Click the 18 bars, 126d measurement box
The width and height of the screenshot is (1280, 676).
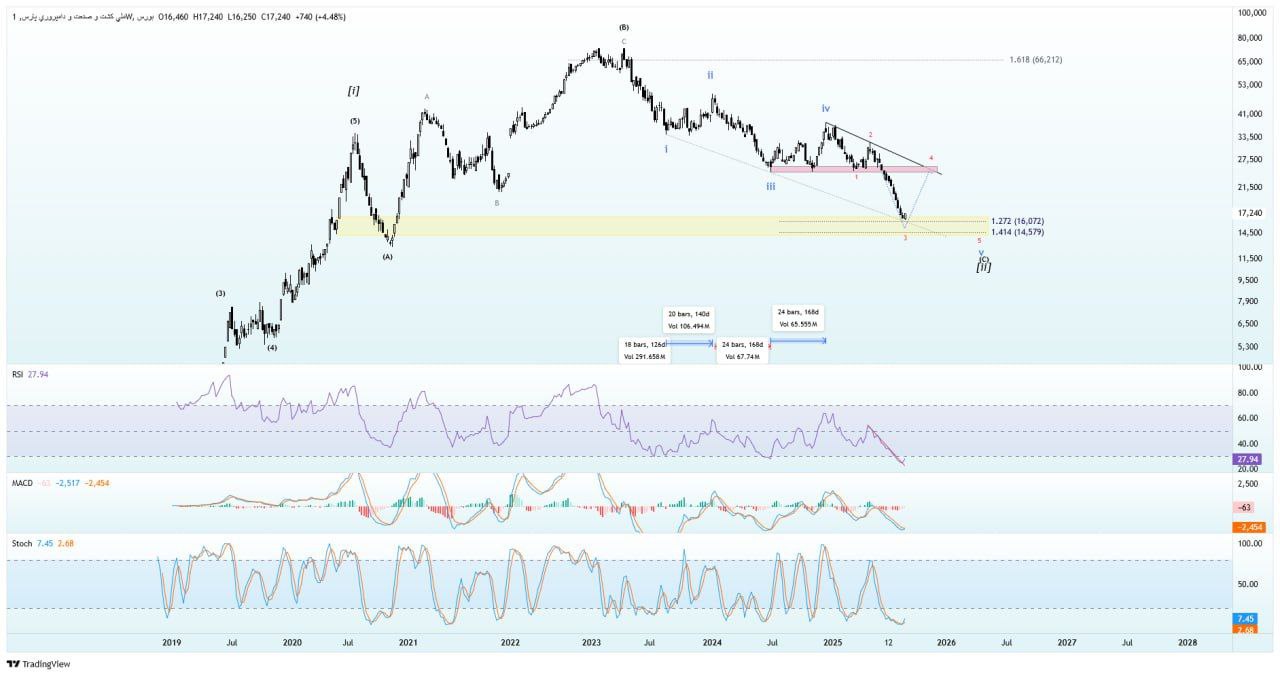[644, 350]
